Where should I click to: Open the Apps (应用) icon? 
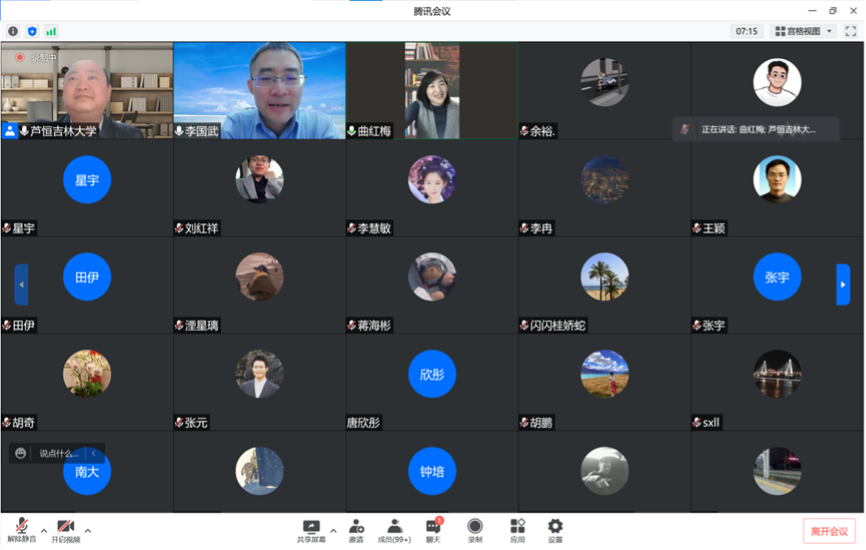coord(517,529)
